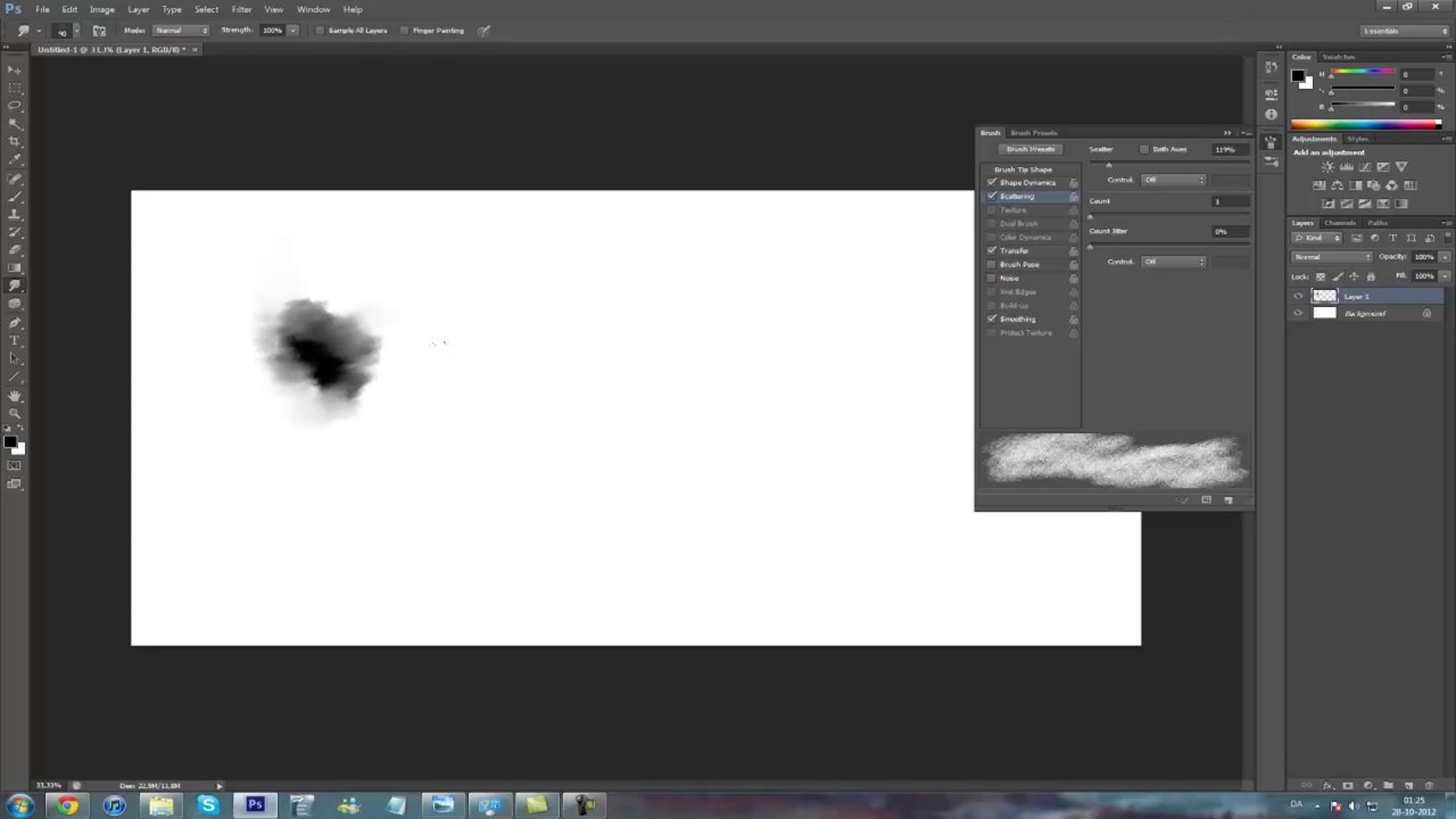The width and height of the screenshot is (1456, 819).
Task: Click the Gradient tool icon
Action: (15, 268)
